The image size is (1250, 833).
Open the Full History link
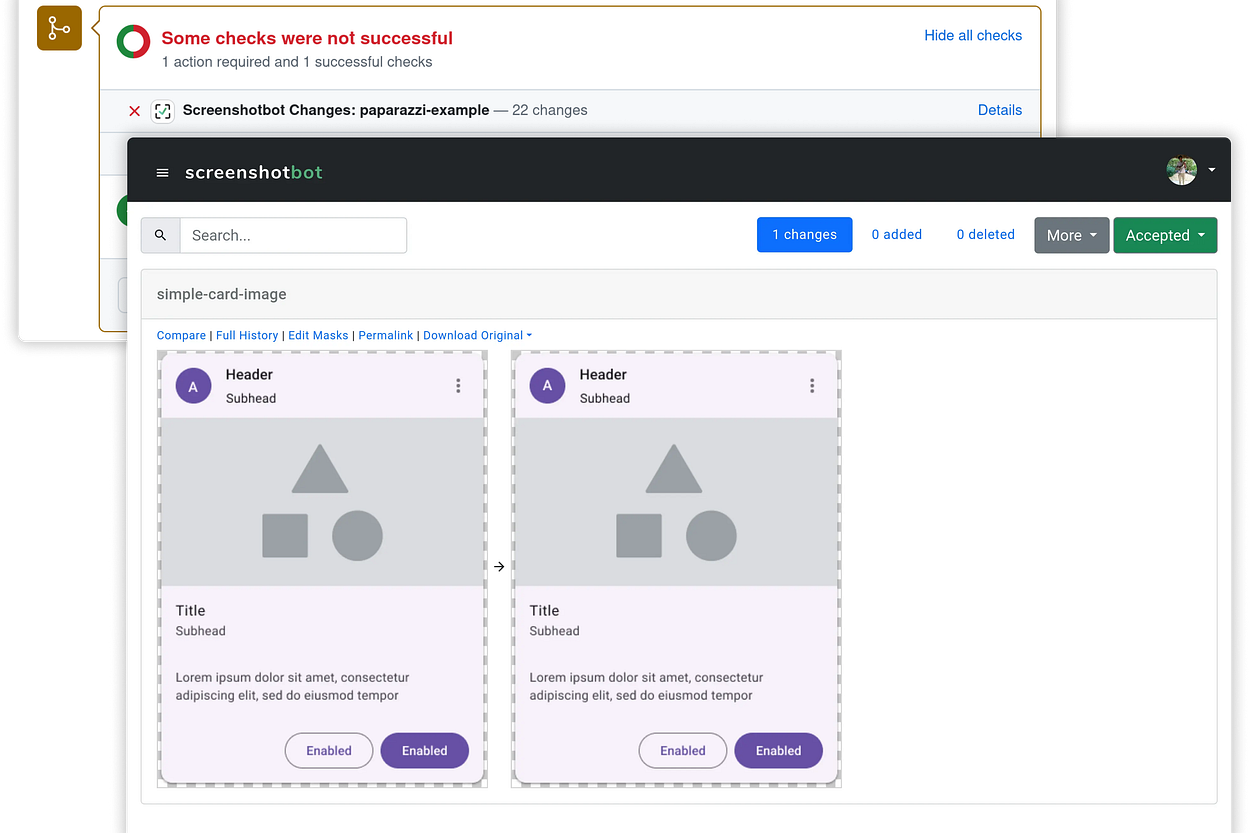pos(247,336)
